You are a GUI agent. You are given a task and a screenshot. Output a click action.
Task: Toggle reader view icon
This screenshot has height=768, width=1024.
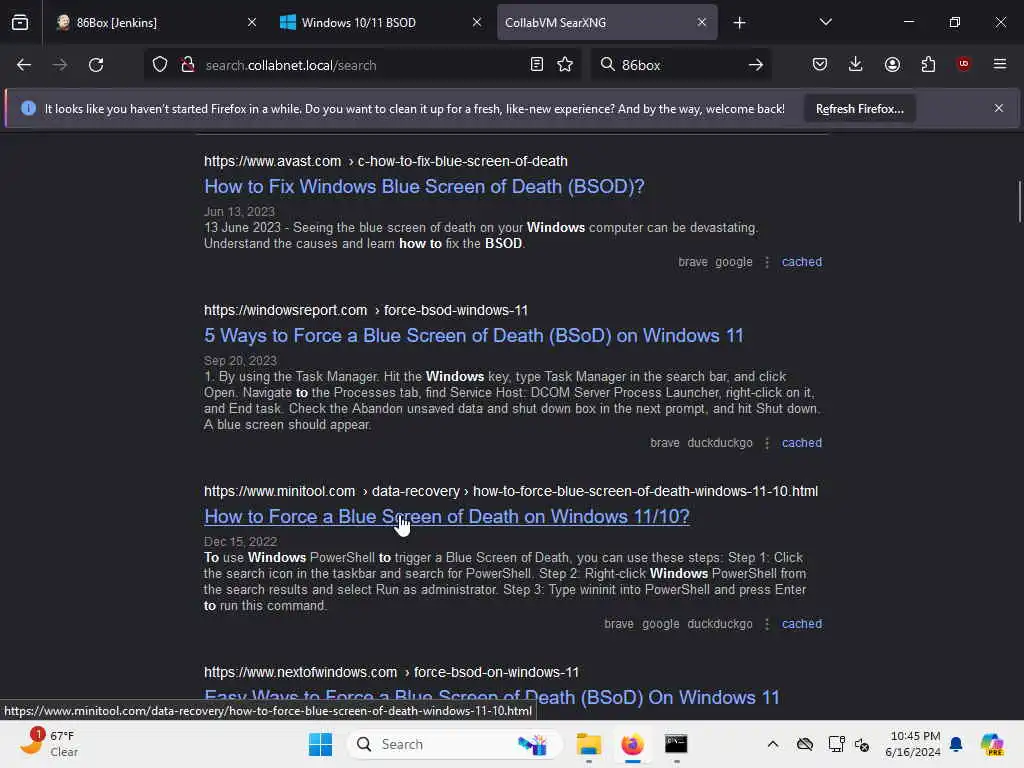pyautogui.click(x=537, y=65)
